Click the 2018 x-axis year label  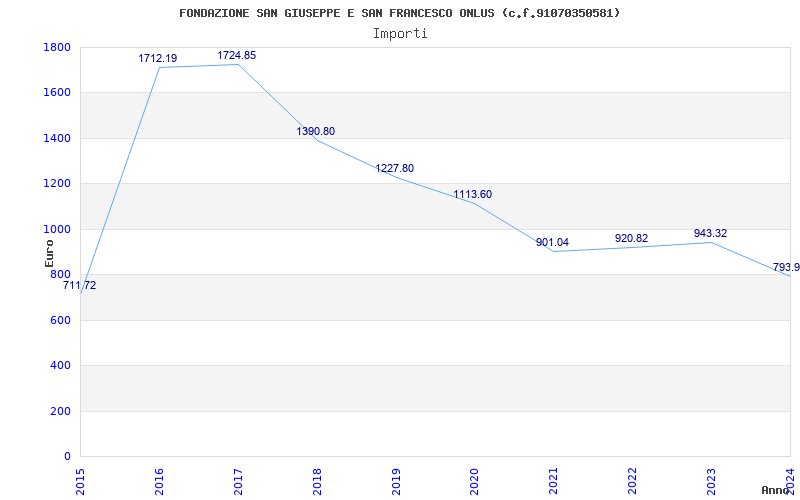click(317, 482)
